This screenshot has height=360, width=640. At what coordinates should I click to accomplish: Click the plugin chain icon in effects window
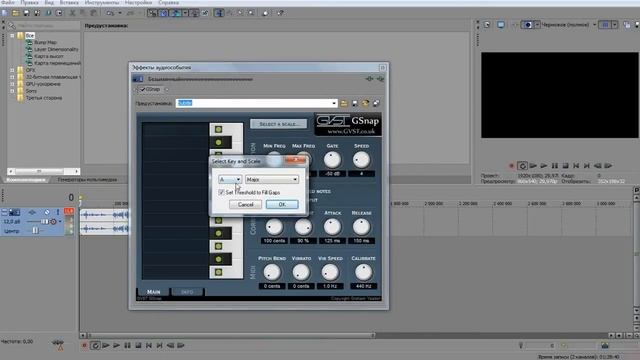click(x=369, y=79)
